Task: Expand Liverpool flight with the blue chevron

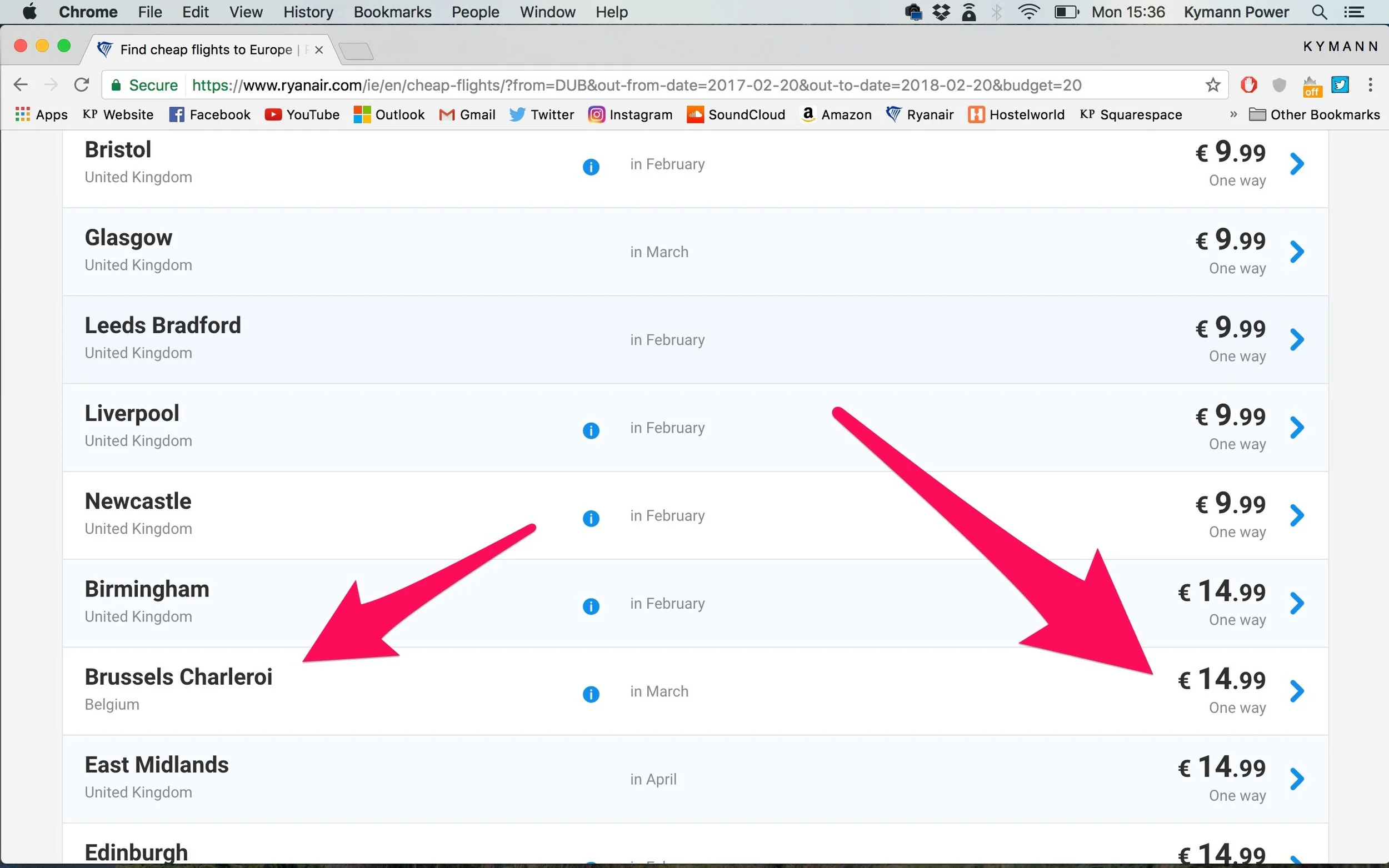Action: [x=1297, y=427]
